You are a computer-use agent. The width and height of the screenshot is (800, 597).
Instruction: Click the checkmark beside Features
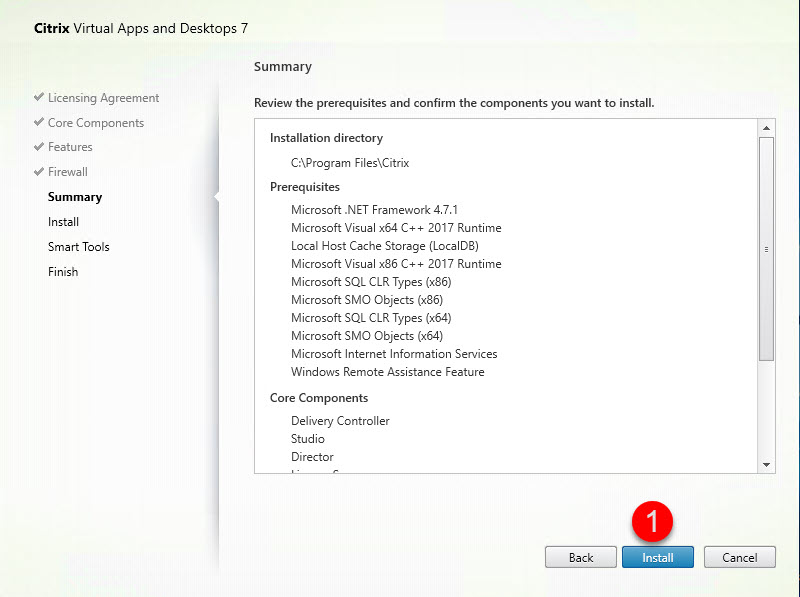tap(38, 147)
